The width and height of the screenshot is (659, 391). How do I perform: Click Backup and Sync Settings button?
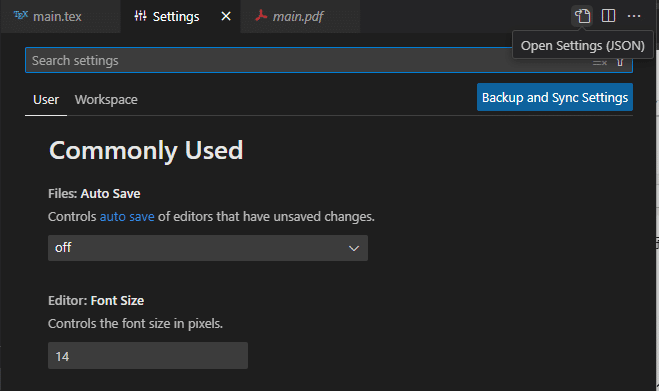(x=555, y=97)
